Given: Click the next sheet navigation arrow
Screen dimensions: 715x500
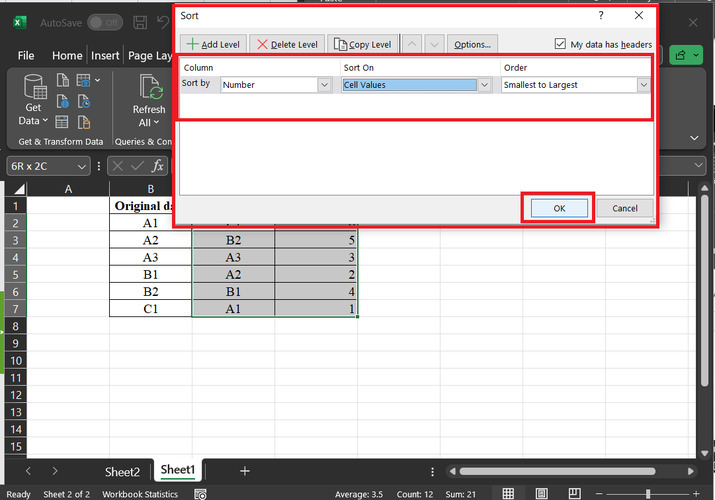Looking at the screenshot, I should point(55,471).
